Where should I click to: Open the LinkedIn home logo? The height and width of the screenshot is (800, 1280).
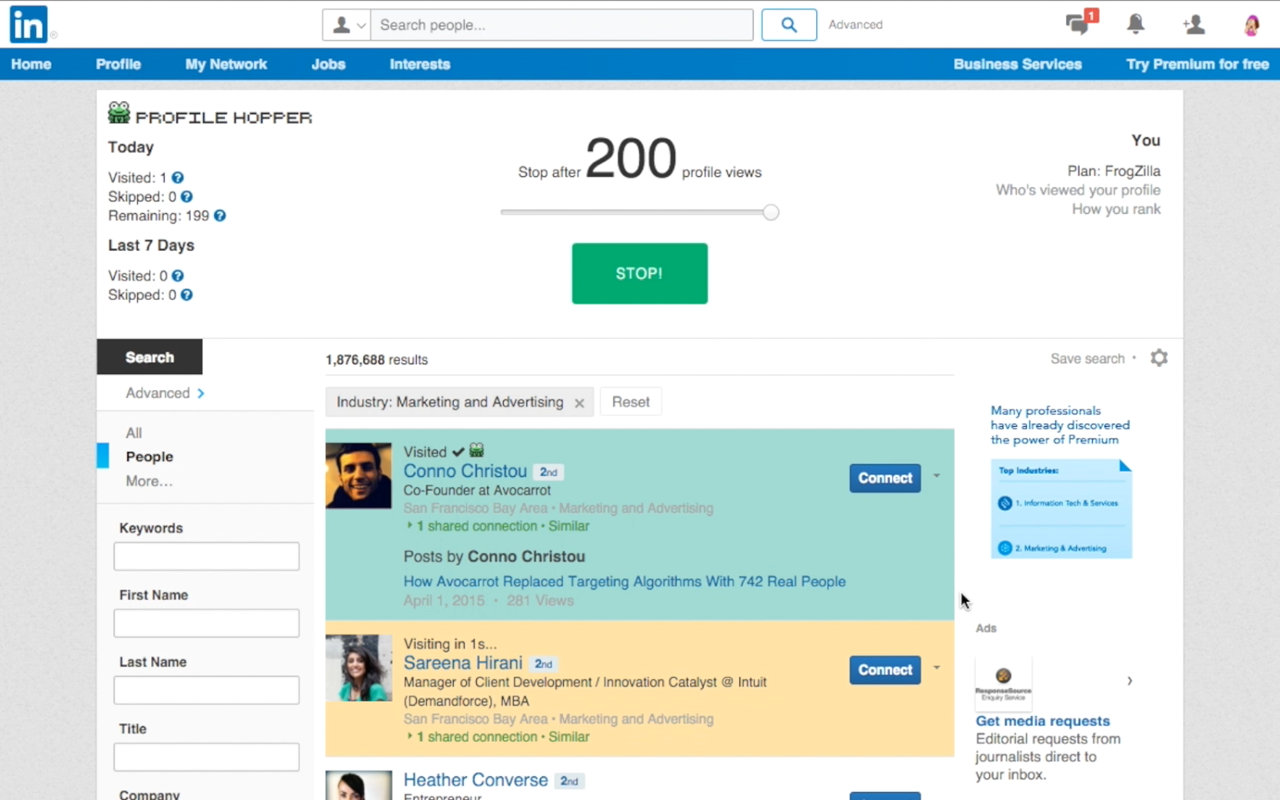[x=29, y=25]
